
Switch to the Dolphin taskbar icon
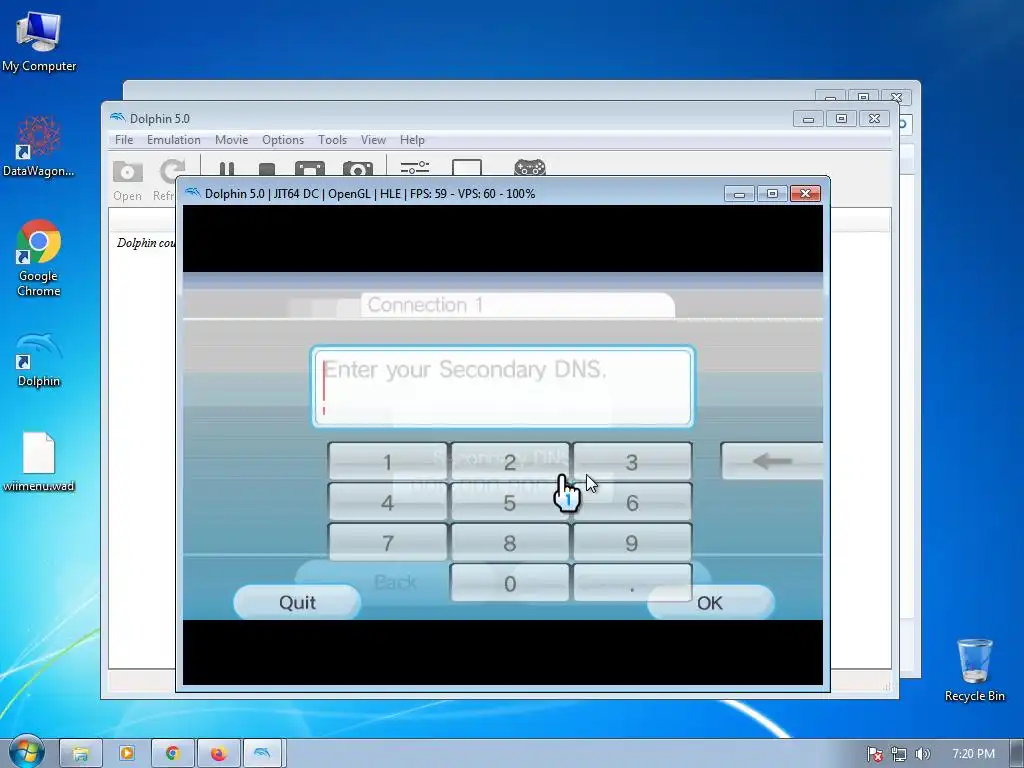point(263,754)
